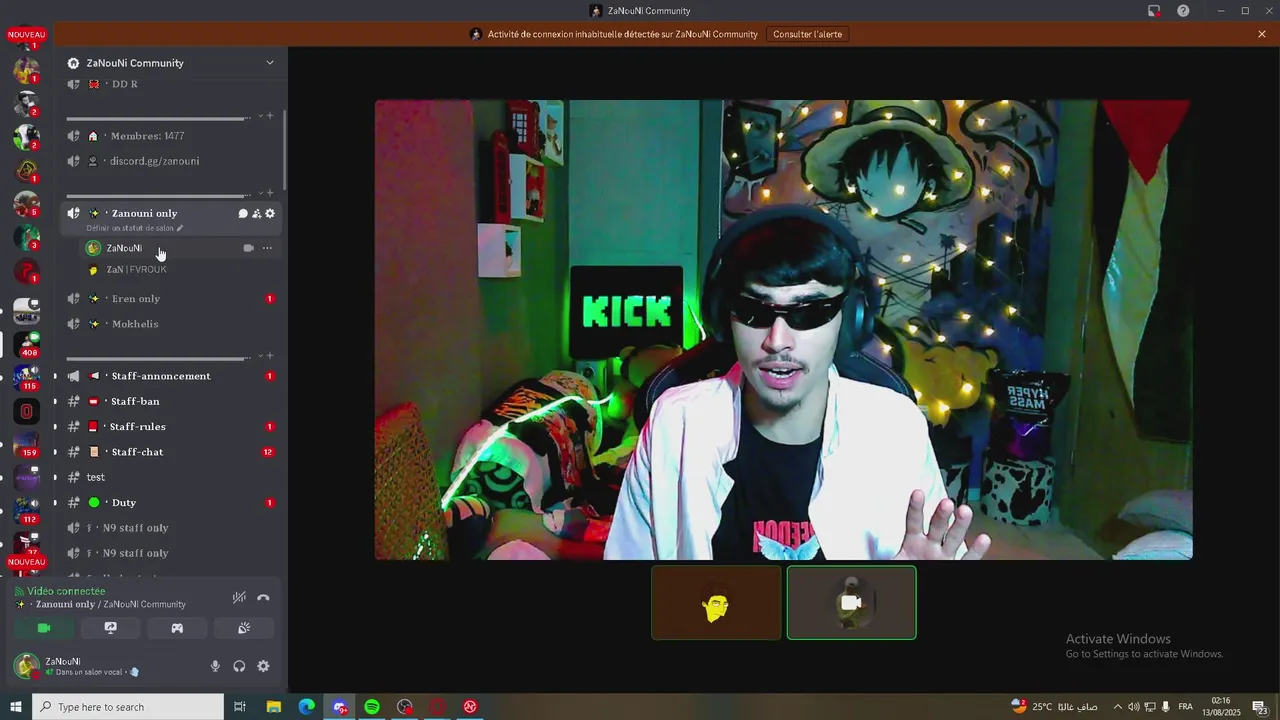Open the Staff-chat channel
Viewport: 1280px width, 720px height.
(x=170, y=452)
